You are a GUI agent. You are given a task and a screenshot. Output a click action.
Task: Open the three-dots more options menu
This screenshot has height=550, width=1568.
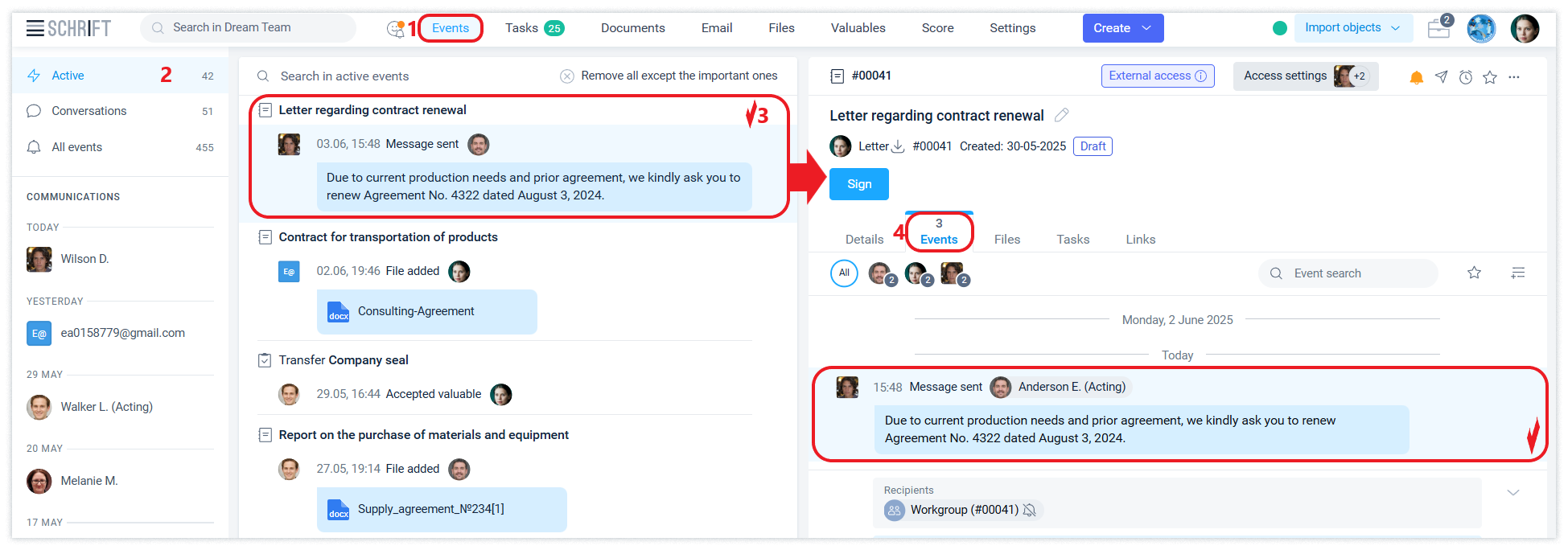[1514, 77]
